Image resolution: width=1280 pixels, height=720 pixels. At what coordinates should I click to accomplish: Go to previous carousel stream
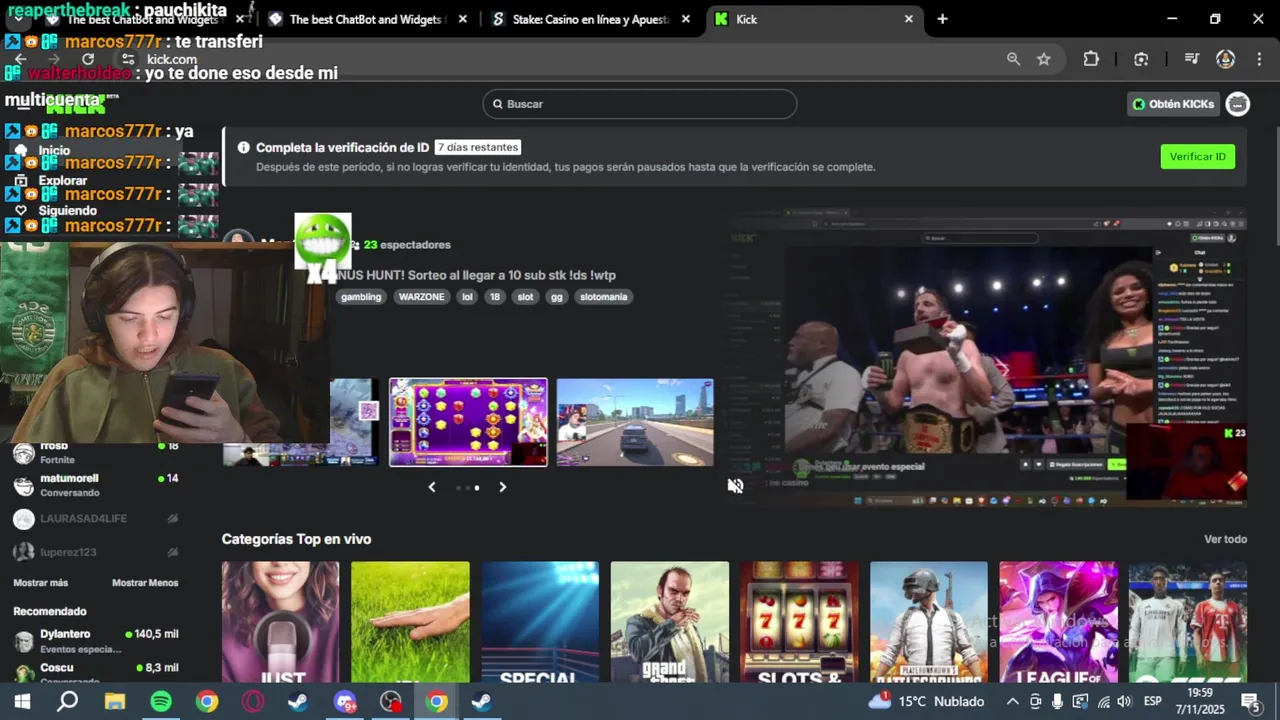(x=432, y=487)
